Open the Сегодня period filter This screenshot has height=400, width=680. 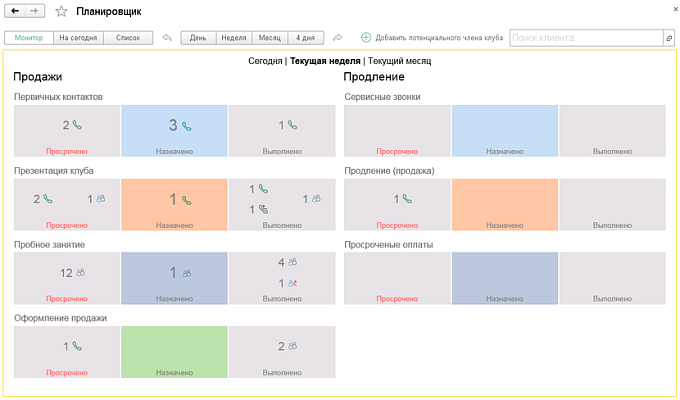coord(265,61)
